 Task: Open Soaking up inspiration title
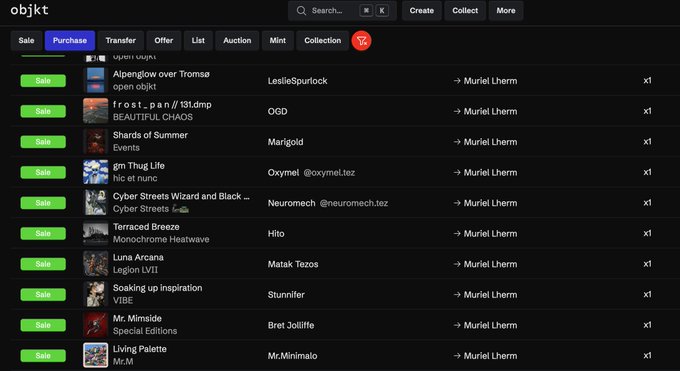pos(157,288)
